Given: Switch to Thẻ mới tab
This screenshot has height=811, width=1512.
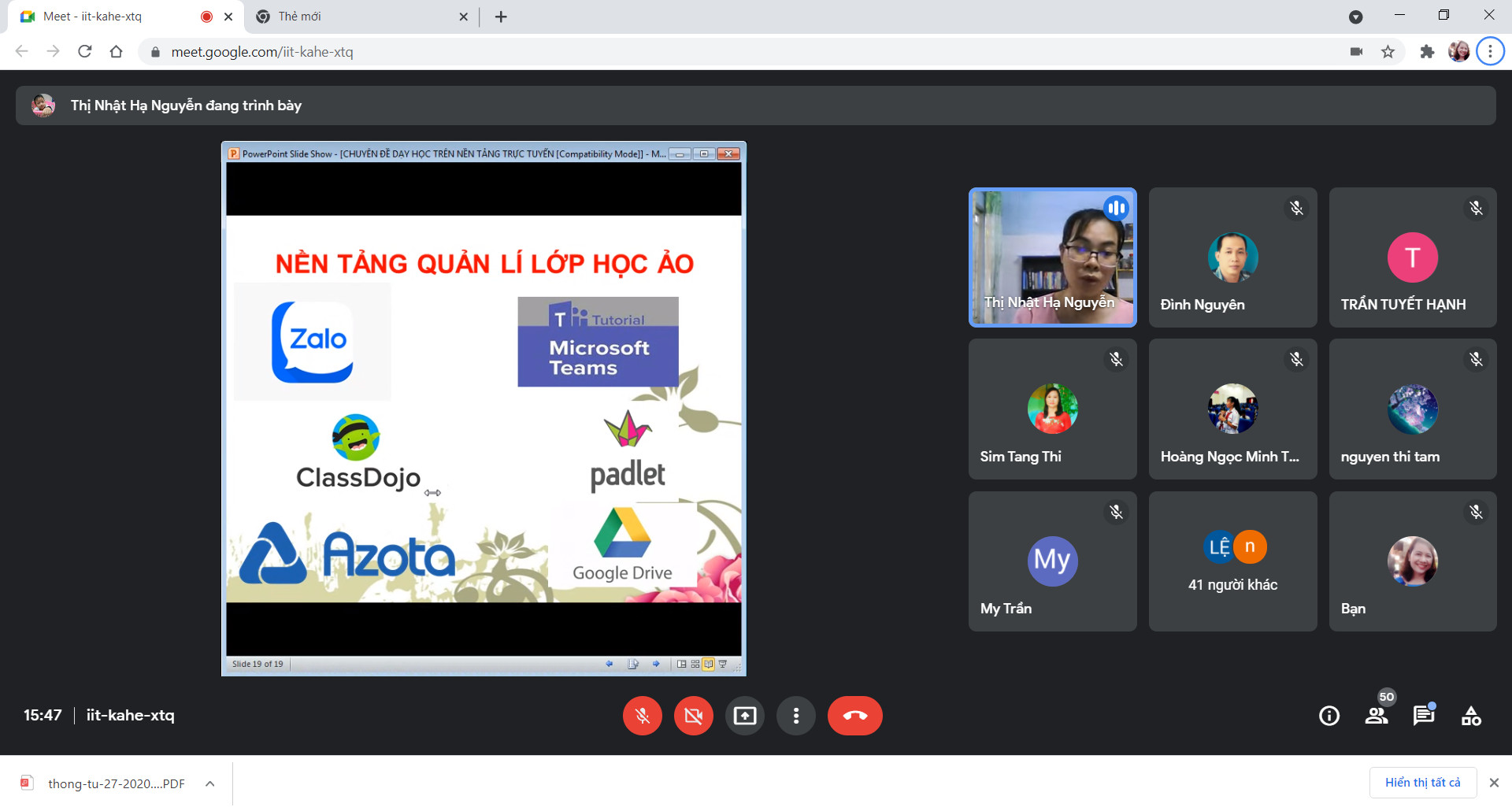Looking at the screenshot, I should [362, 17].
